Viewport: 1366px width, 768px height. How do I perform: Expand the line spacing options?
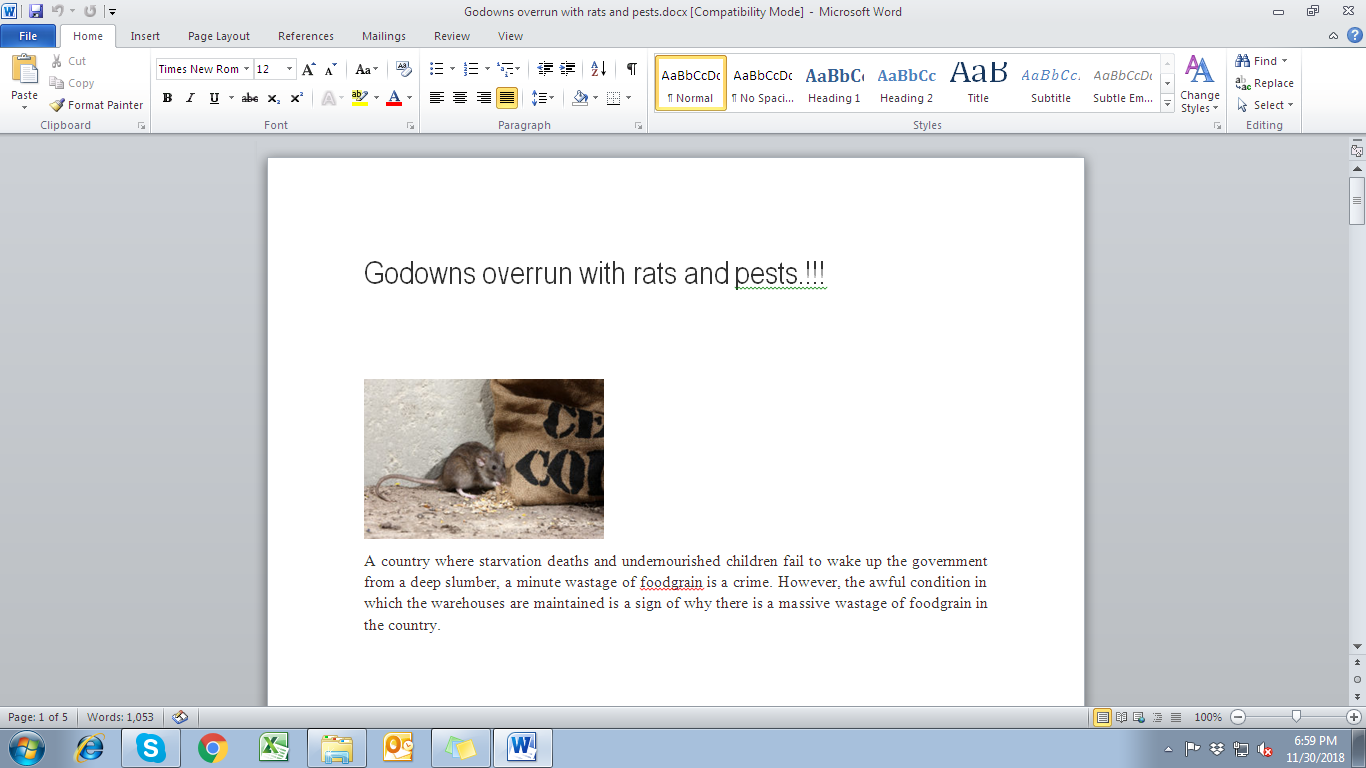(541, 98)
